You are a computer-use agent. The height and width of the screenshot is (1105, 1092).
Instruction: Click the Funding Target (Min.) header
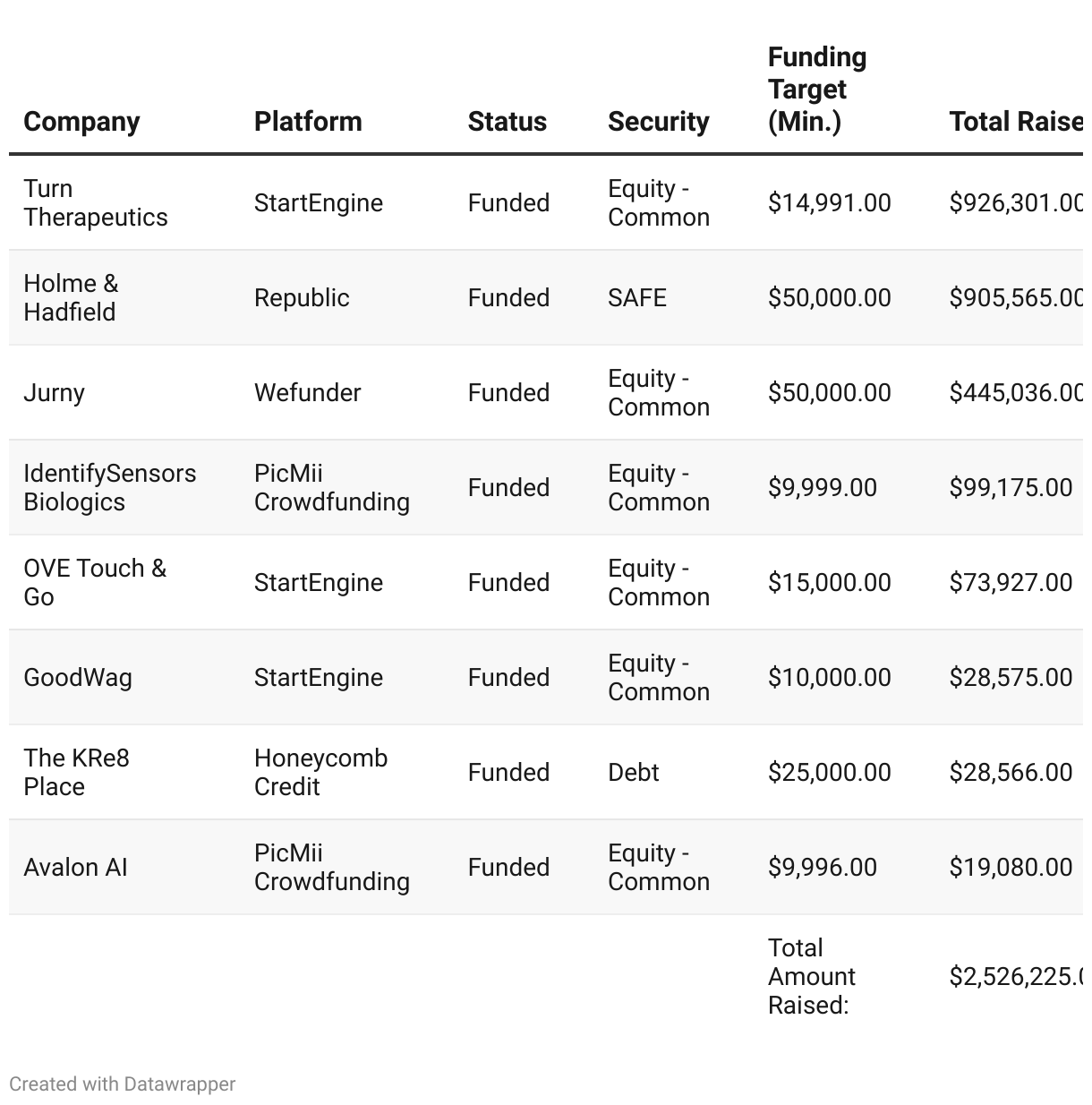pos(817,90)
